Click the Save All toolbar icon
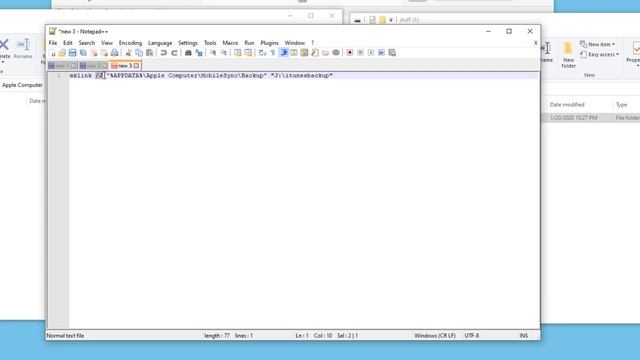Viewport: 640px width, 360px height. click(x=83, y=53)
